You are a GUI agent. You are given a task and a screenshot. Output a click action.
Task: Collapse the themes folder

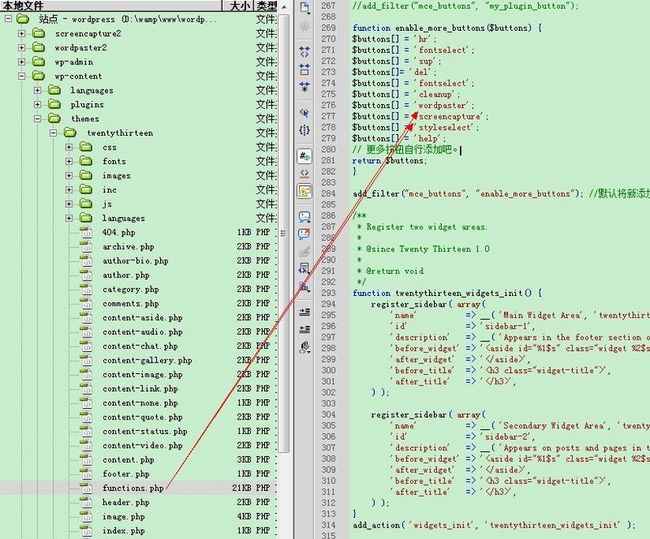(37, 119)
